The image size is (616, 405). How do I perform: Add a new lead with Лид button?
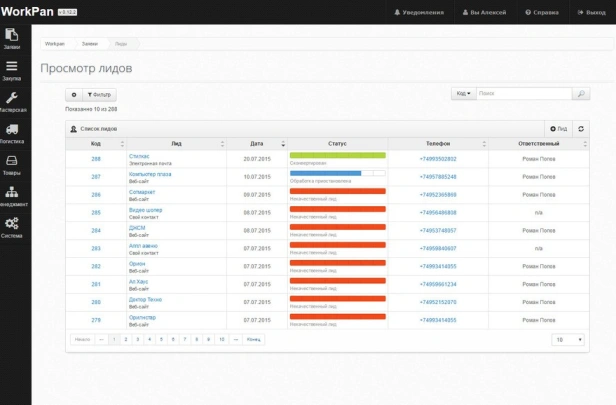(558, 129)
